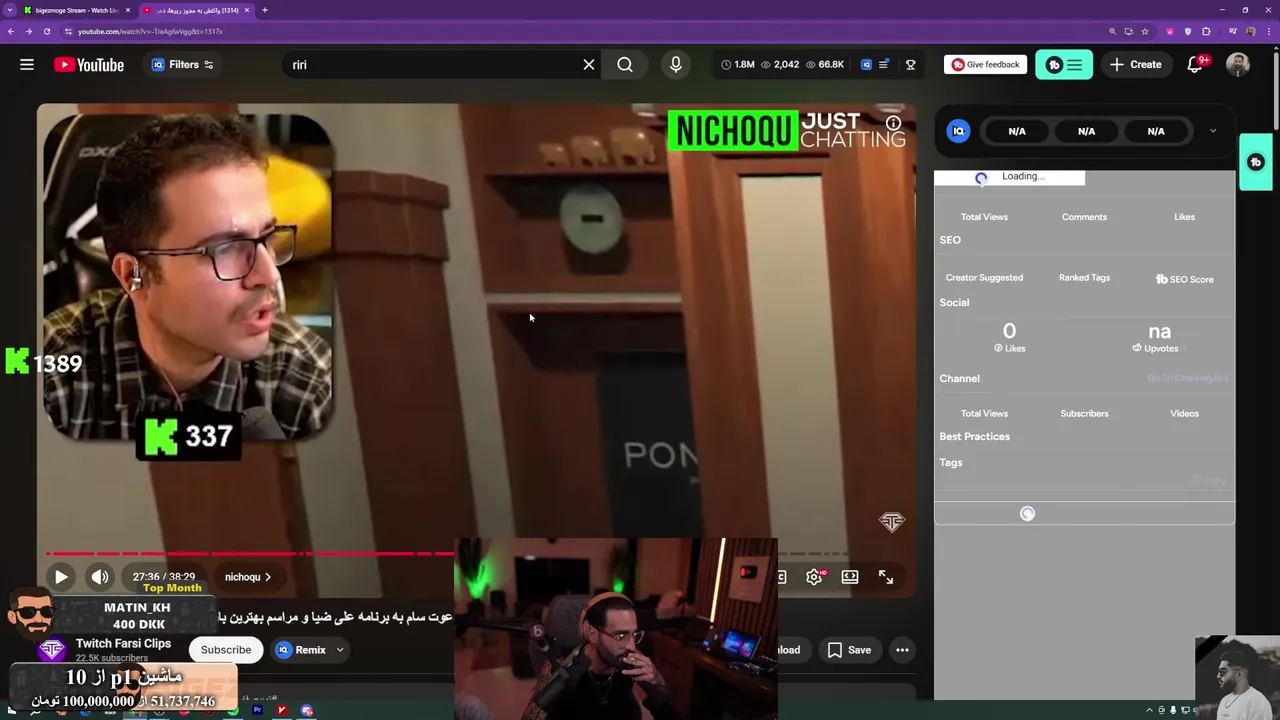Open the browser three-dot menu

(1268, 31)
